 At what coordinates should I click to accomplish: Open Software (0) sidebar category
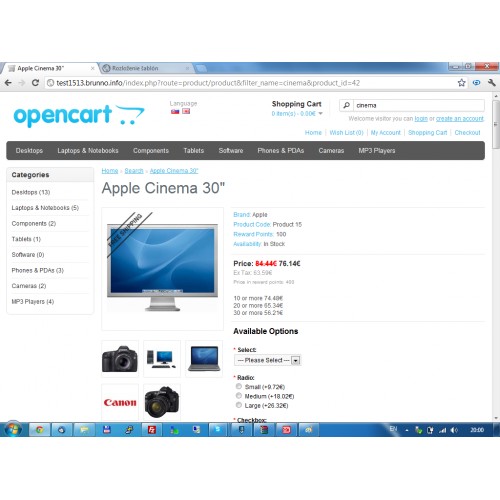[28, 255]
